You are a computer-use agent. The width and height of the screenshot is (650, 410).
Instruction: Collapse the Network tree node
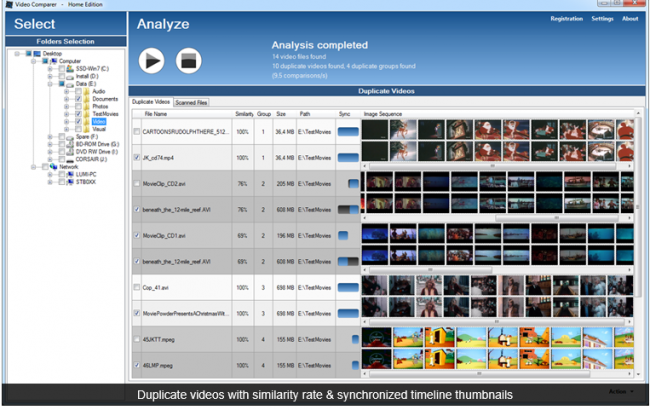(x=33, y=167)
